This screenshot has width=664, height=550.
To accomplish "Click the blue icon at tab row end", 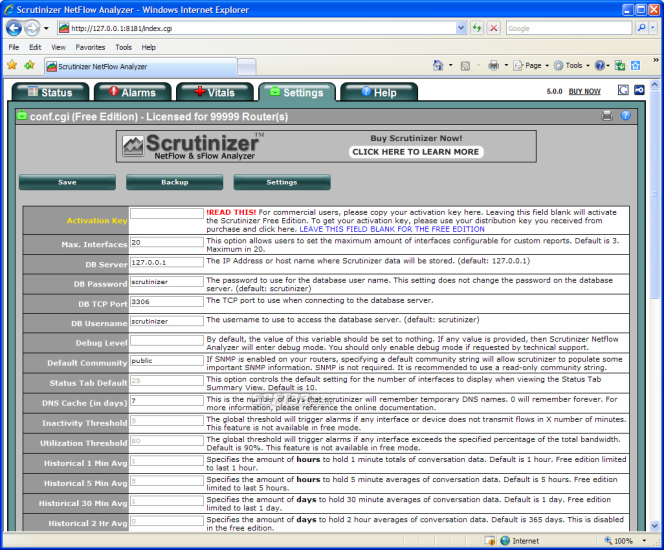I will tap(639, 90).
